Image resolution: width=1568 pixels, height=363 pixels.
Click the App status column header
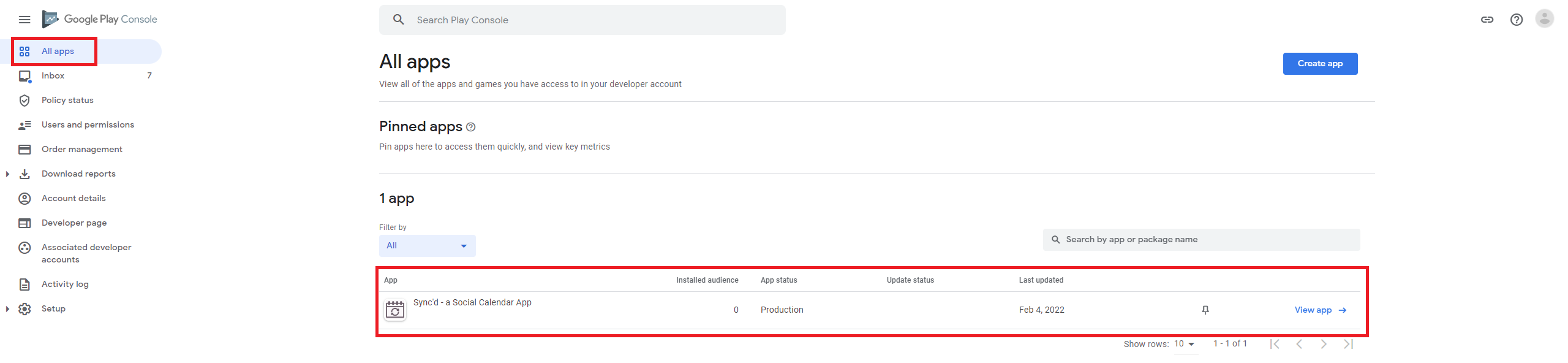point(779,280)
